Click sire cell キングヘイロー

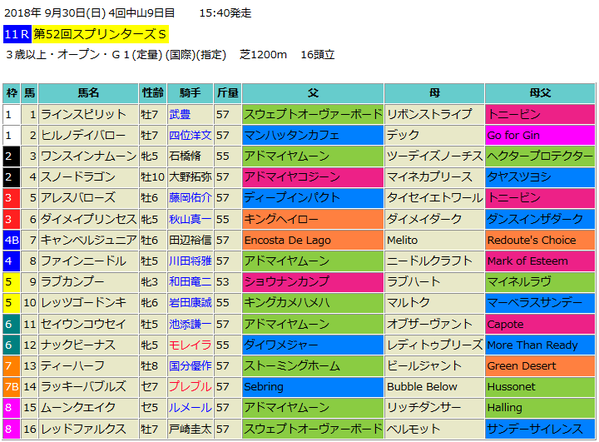pos(312,219)
